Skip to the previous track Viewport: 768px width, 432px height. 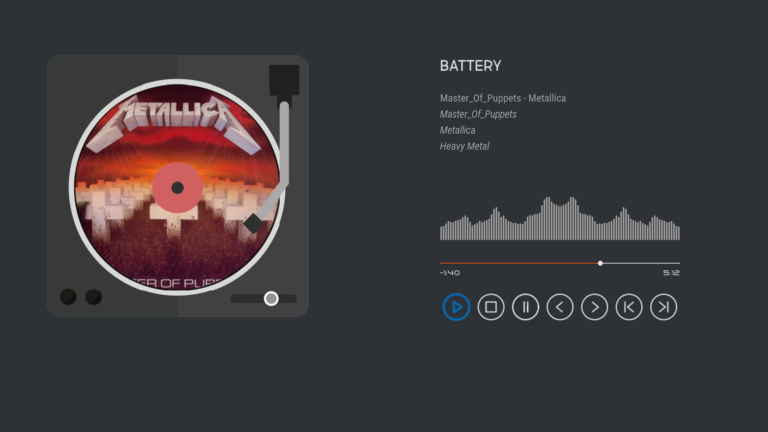tap(629, 307)
